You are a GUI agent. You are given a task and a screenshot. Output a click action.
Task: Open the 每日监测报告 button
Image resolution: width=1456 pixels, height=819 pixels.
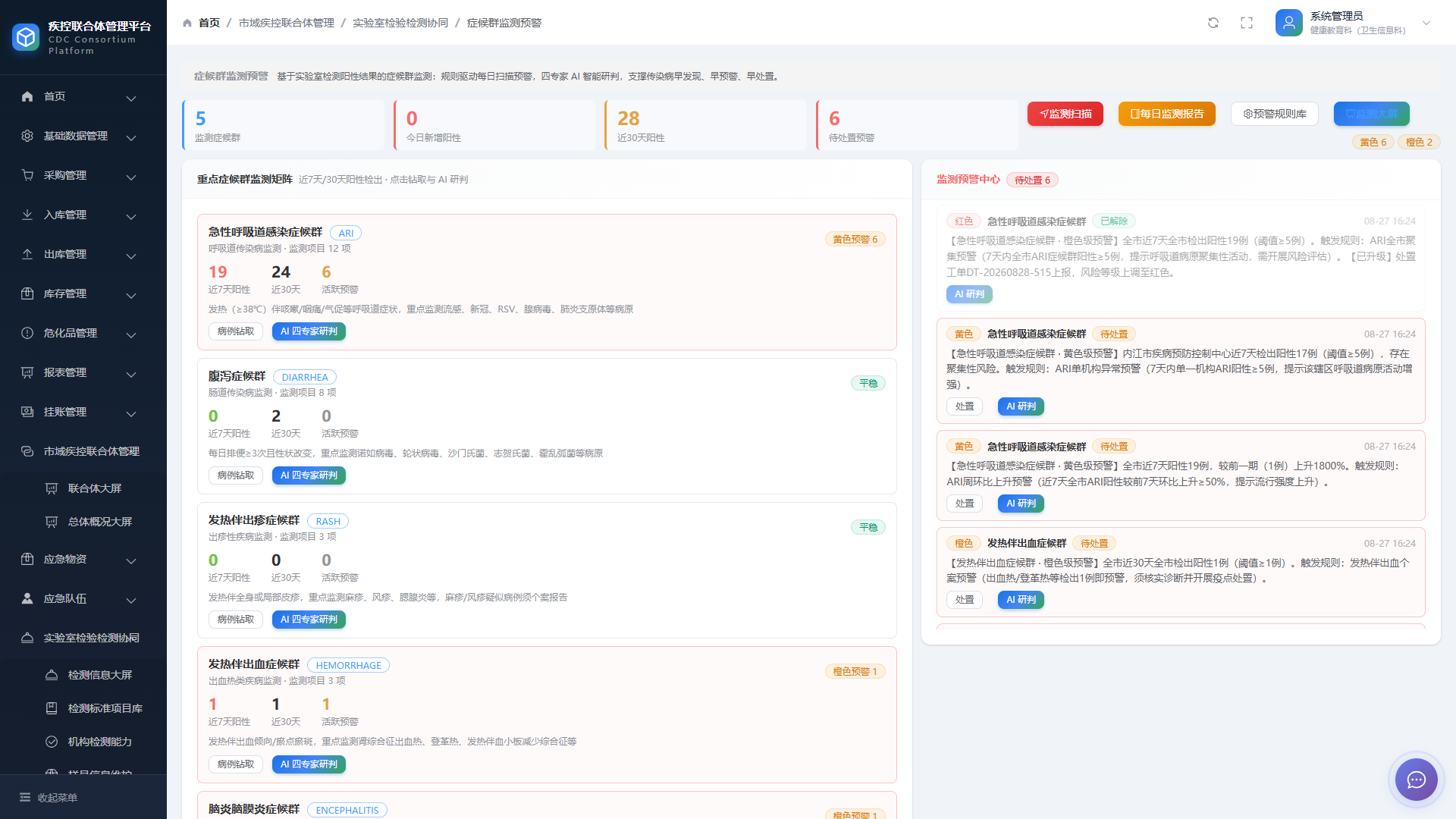1167,114
